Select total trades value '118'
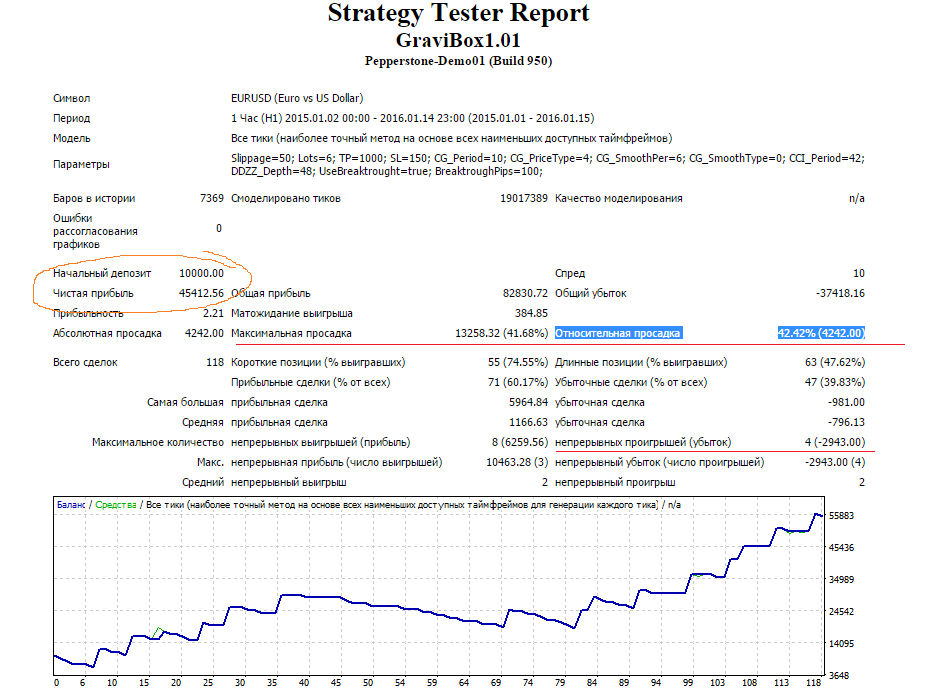Viewport: 945px width, 695px height. [215, 362]
